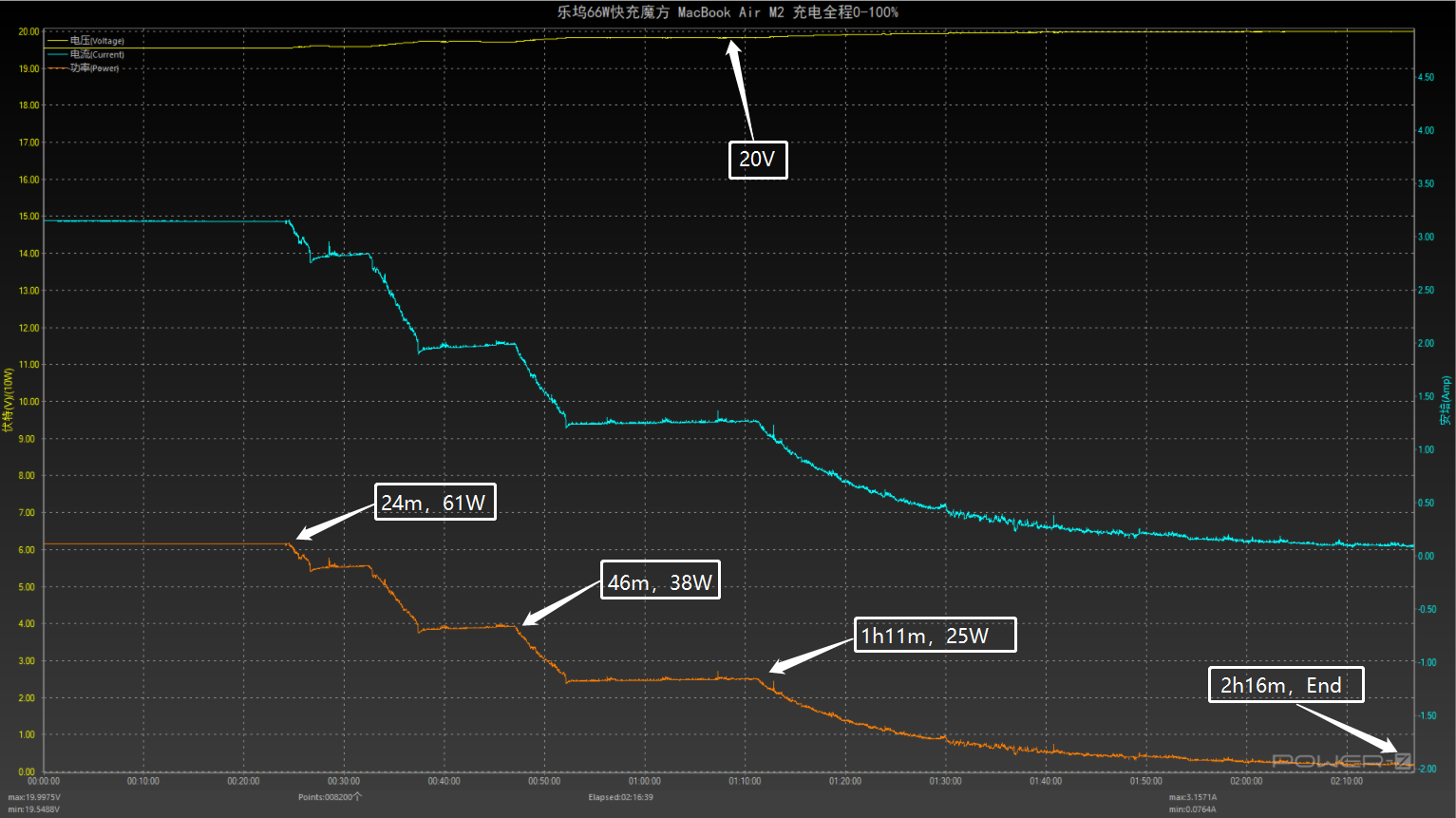The height and width of the screenshot is (818, 1456).
Task: Click the 01:00:00 time axis label
Action: [x=645, y=781]
